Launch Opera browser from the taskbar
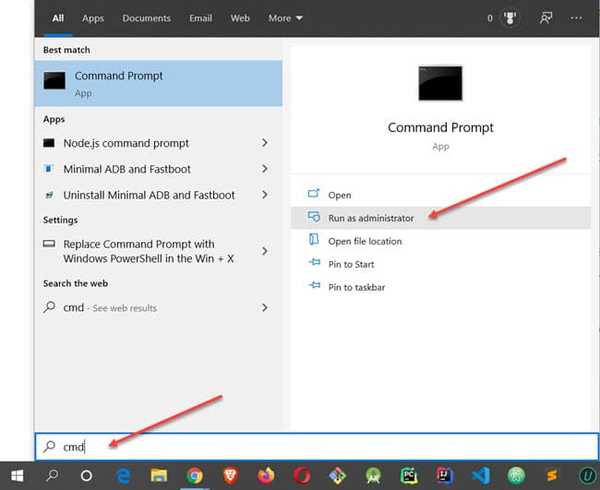This screenshot has width=600, height=490. (x=302, y=476)
